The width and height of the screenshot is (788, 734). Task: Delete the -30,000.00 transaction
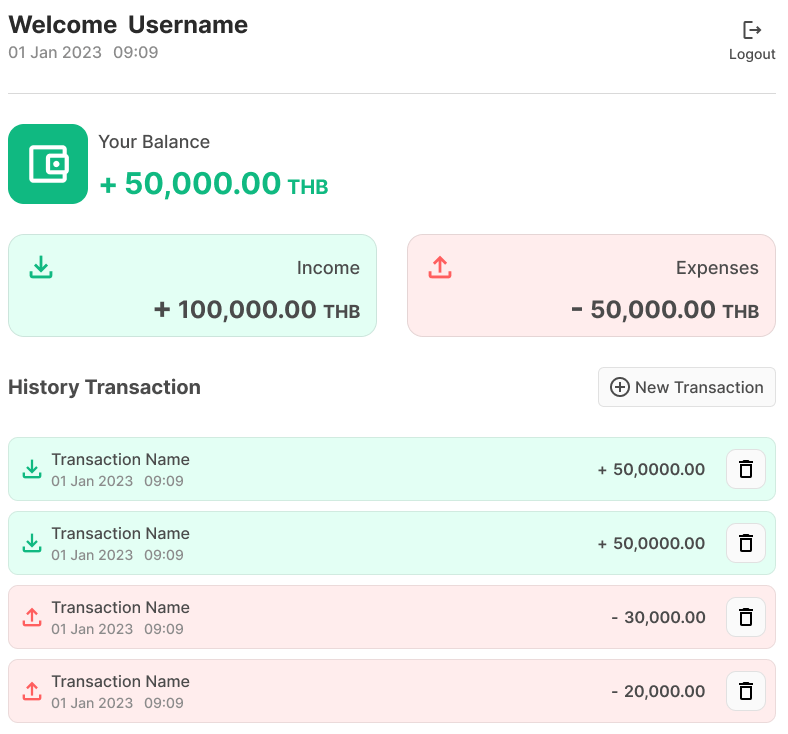coord(746,617)
